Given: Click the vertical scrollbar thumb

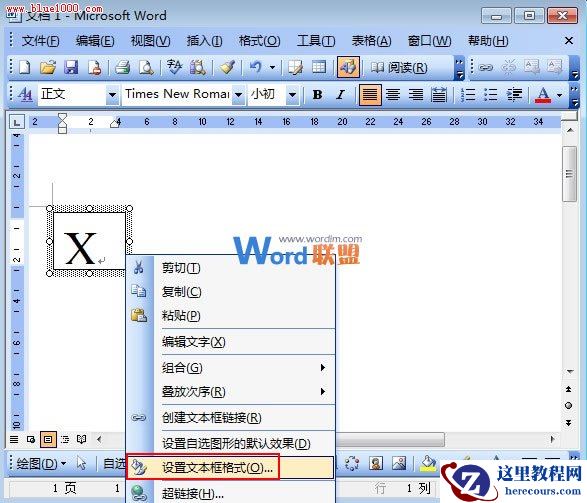Looking at the screenshot, I should [x=569, y=174].
